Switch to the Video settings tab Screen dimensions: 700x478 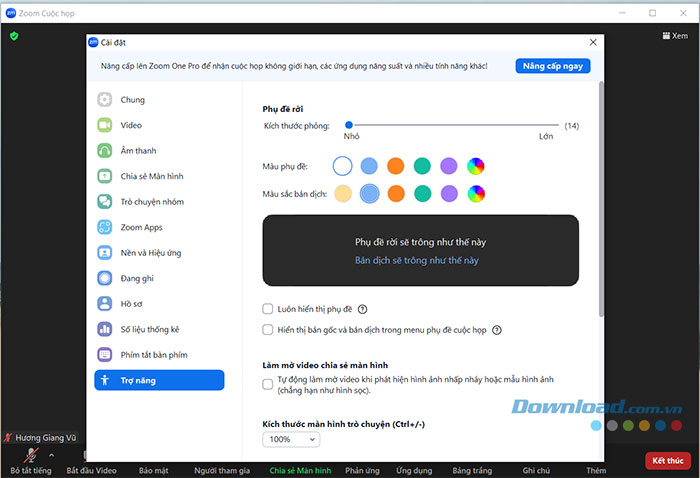pos(159,125)
